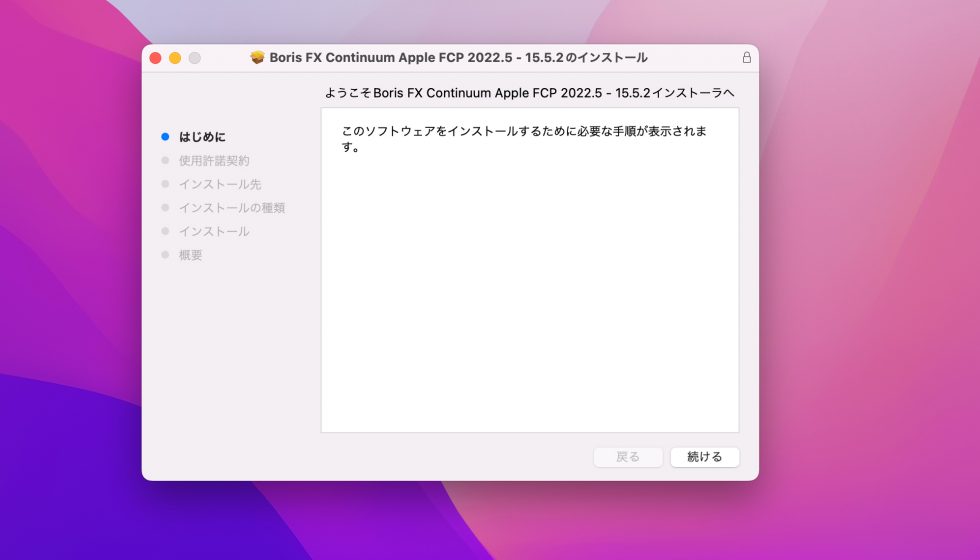Select the インストール先 step in sidebar
This screenshot has height=560, width=980.
pyautogui.click(x=220, y=184)
